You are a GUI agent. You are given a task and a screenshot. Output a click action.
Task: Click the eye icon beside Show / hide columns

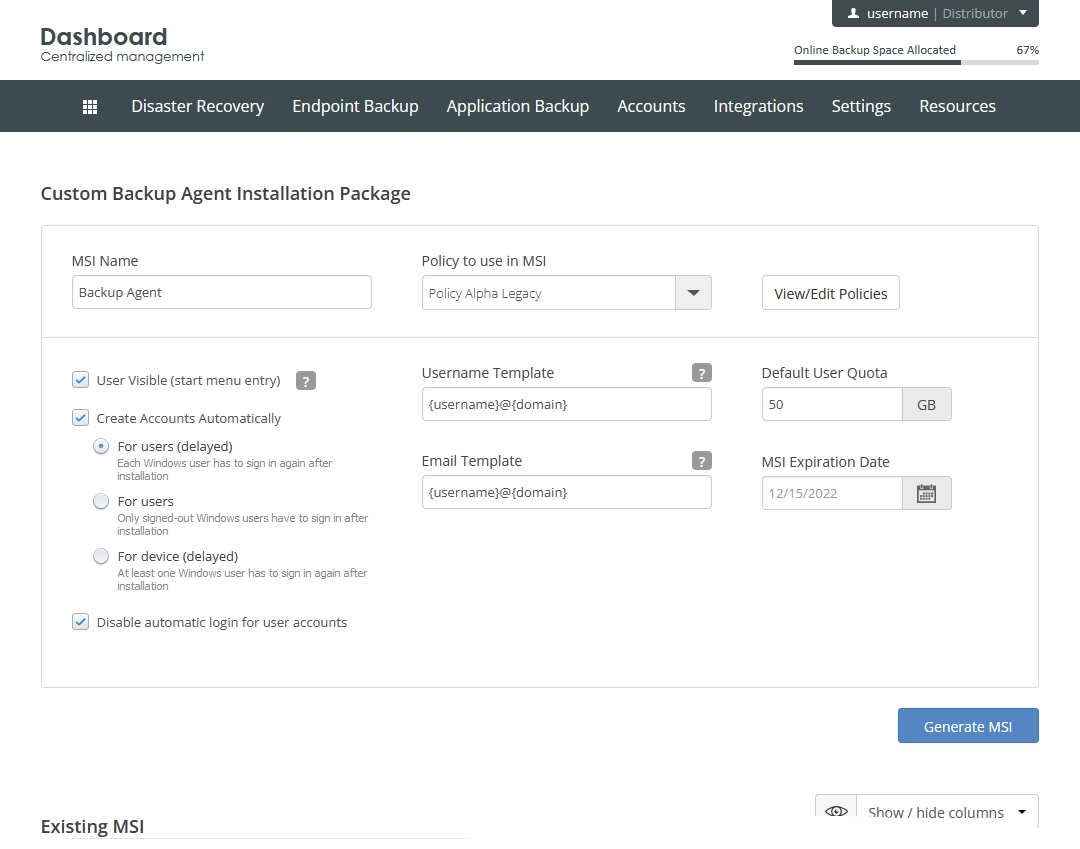tap(836, 811)
